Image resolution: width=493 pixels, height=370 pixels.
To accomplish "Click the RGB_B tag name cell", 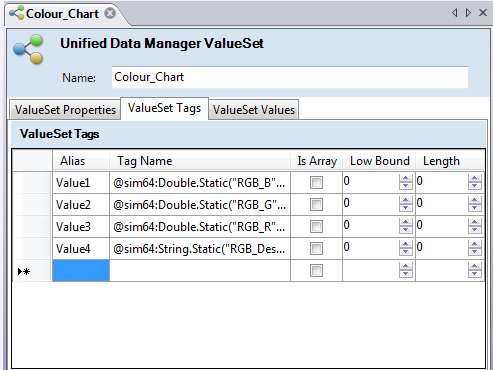I will point(200,182).
